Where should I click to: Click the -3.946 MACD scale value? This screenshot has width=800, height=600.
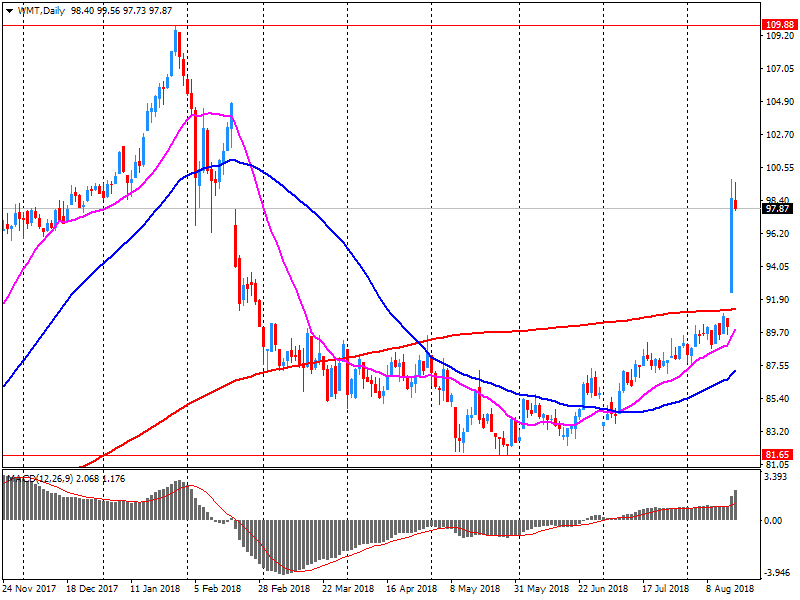[x=778, y=573]
